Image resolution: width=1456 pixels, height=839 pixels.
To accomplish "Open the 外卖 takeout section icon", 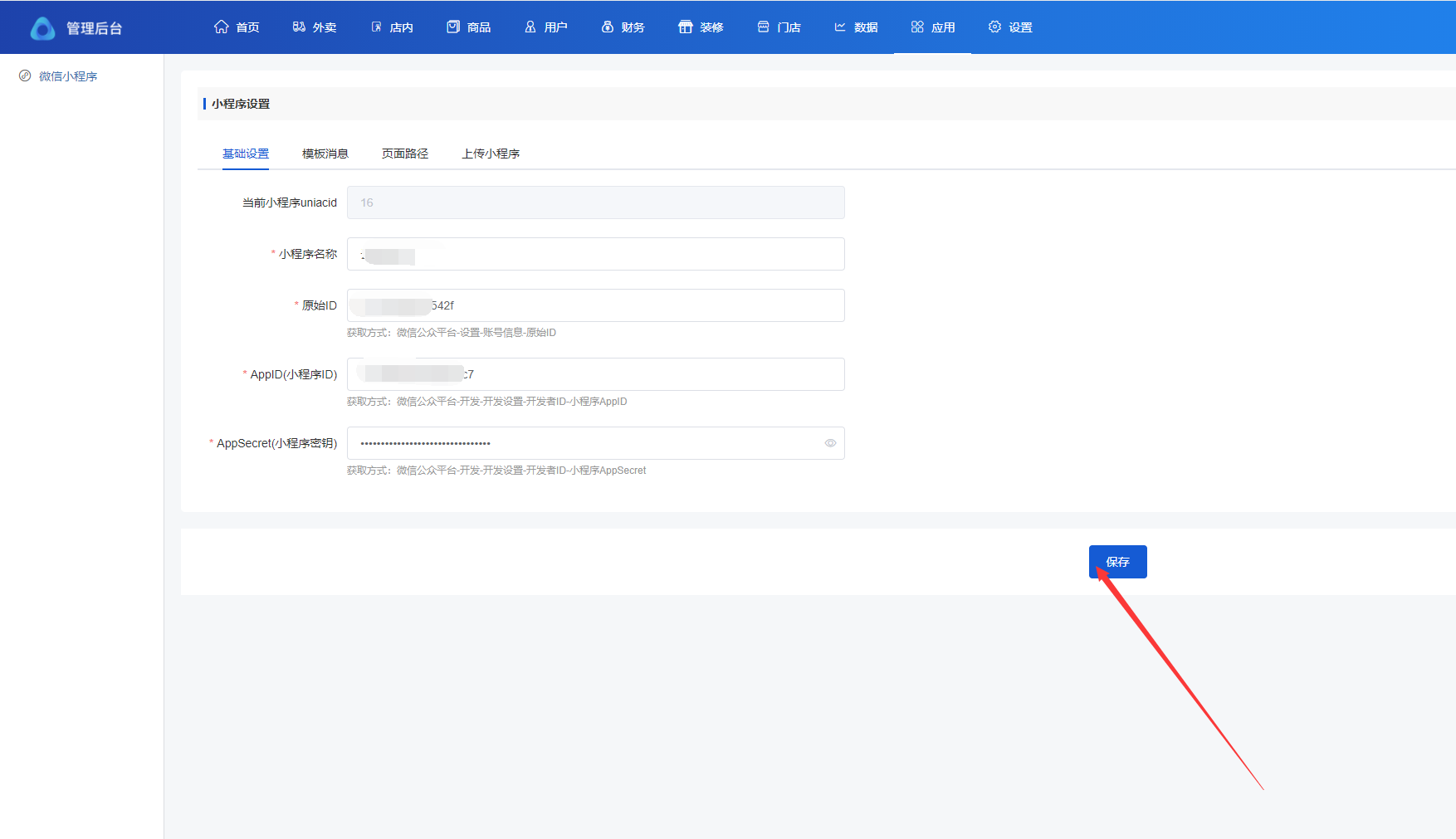I will pyautogui.click(x=299, y=27).
